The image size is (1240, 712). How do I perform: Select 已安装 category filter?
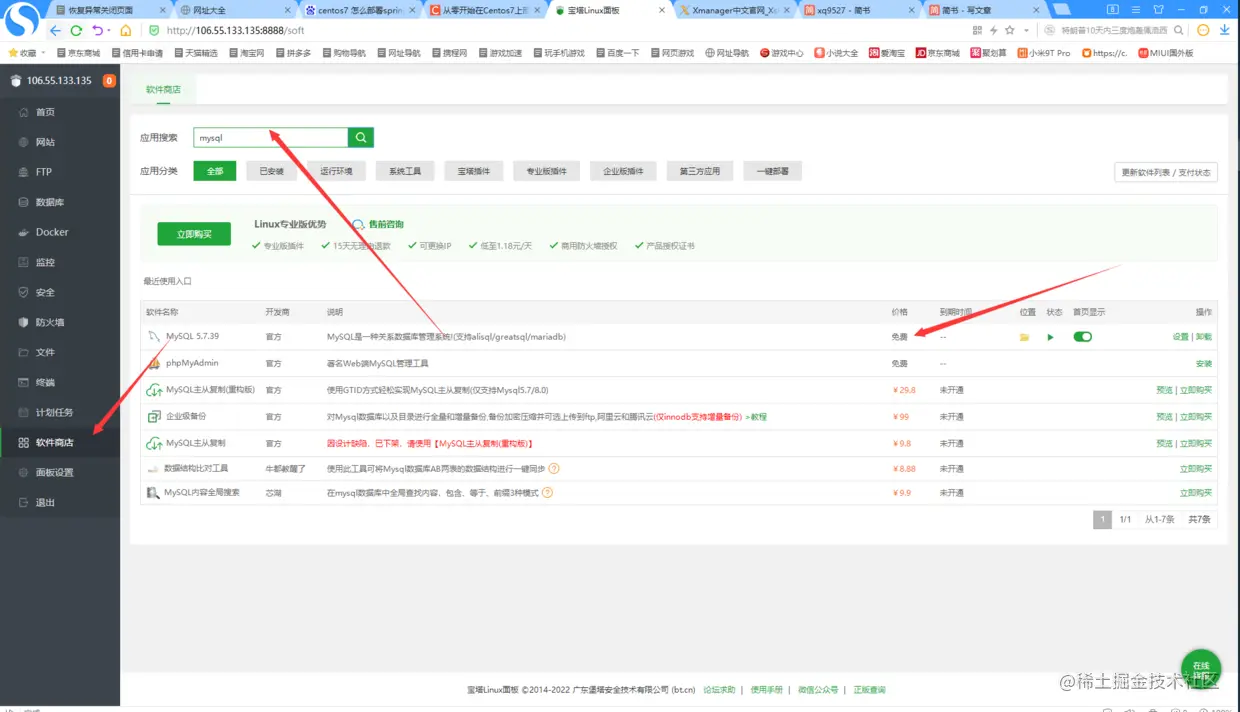pyautogui.click(x=272, y=171)
